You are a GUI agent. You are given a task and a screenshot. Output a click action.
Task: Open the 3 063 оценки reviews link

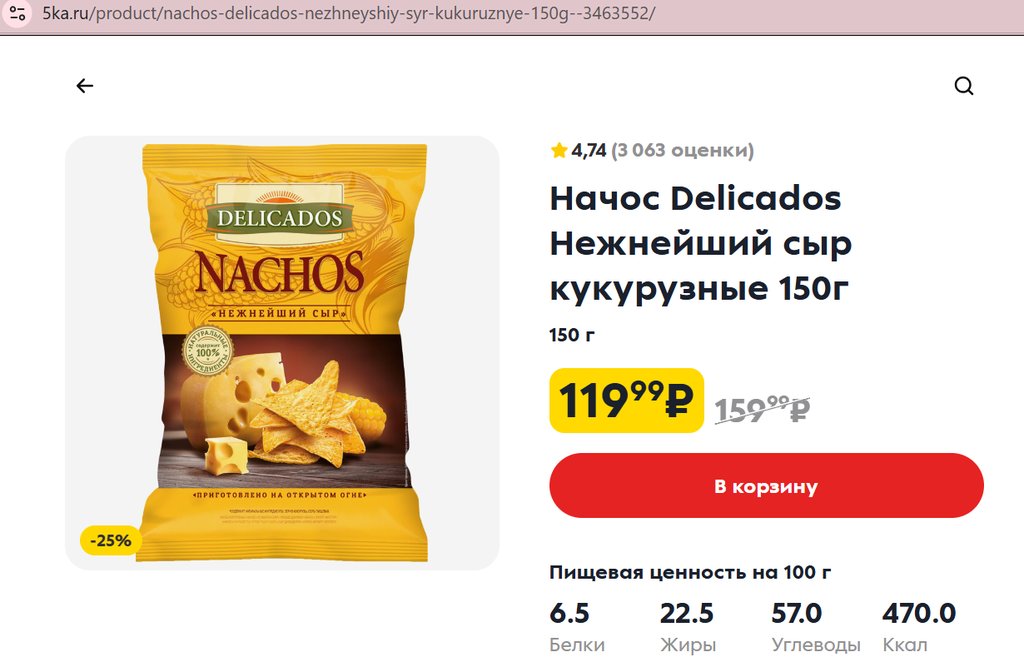(682, 150)
